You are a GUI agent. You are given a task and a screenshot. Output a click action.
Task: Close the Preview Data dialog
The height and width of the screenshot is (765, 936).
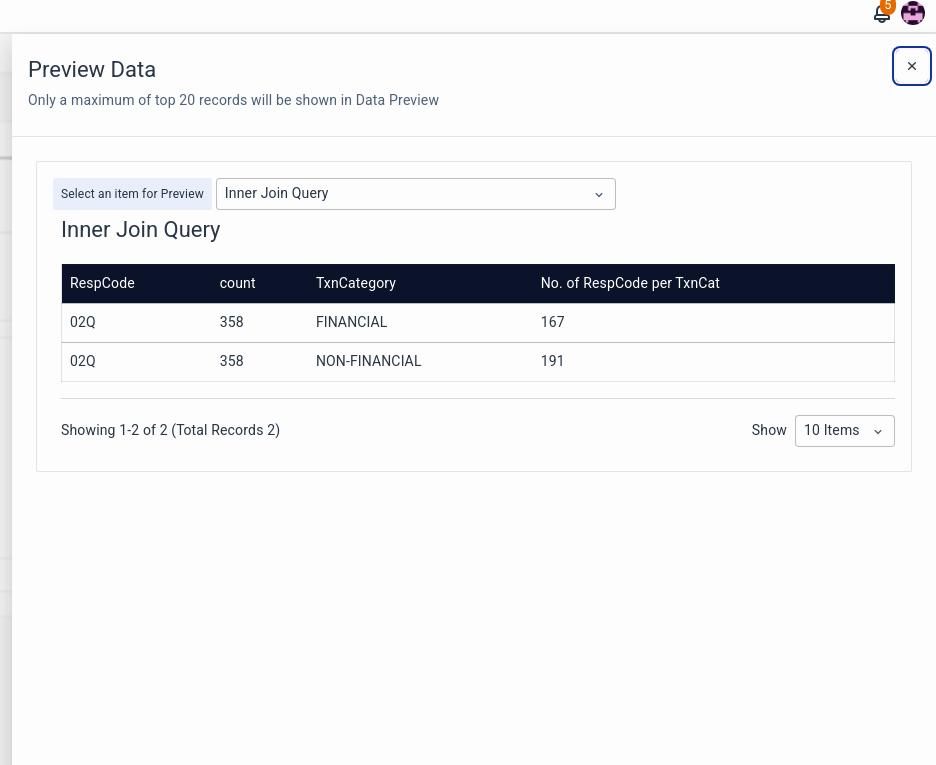coord(911,66)
